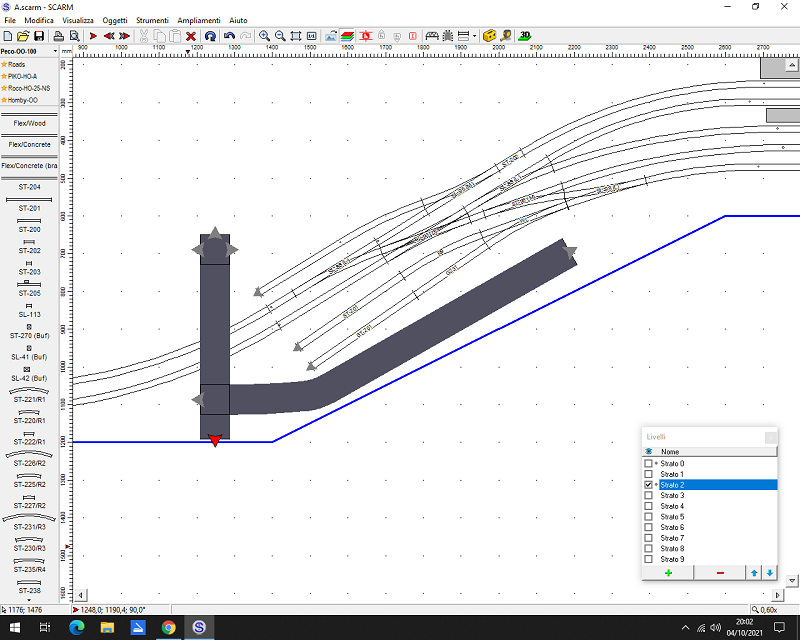Click the horizontal scrollbar left arrow
Viewport: 800px width, 640px height.
(x=82, y=595)
